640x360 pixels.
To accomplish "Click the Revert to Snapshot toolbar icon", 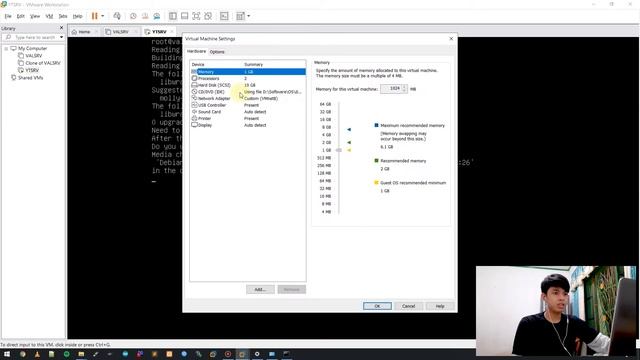I will tap(145, 16).
